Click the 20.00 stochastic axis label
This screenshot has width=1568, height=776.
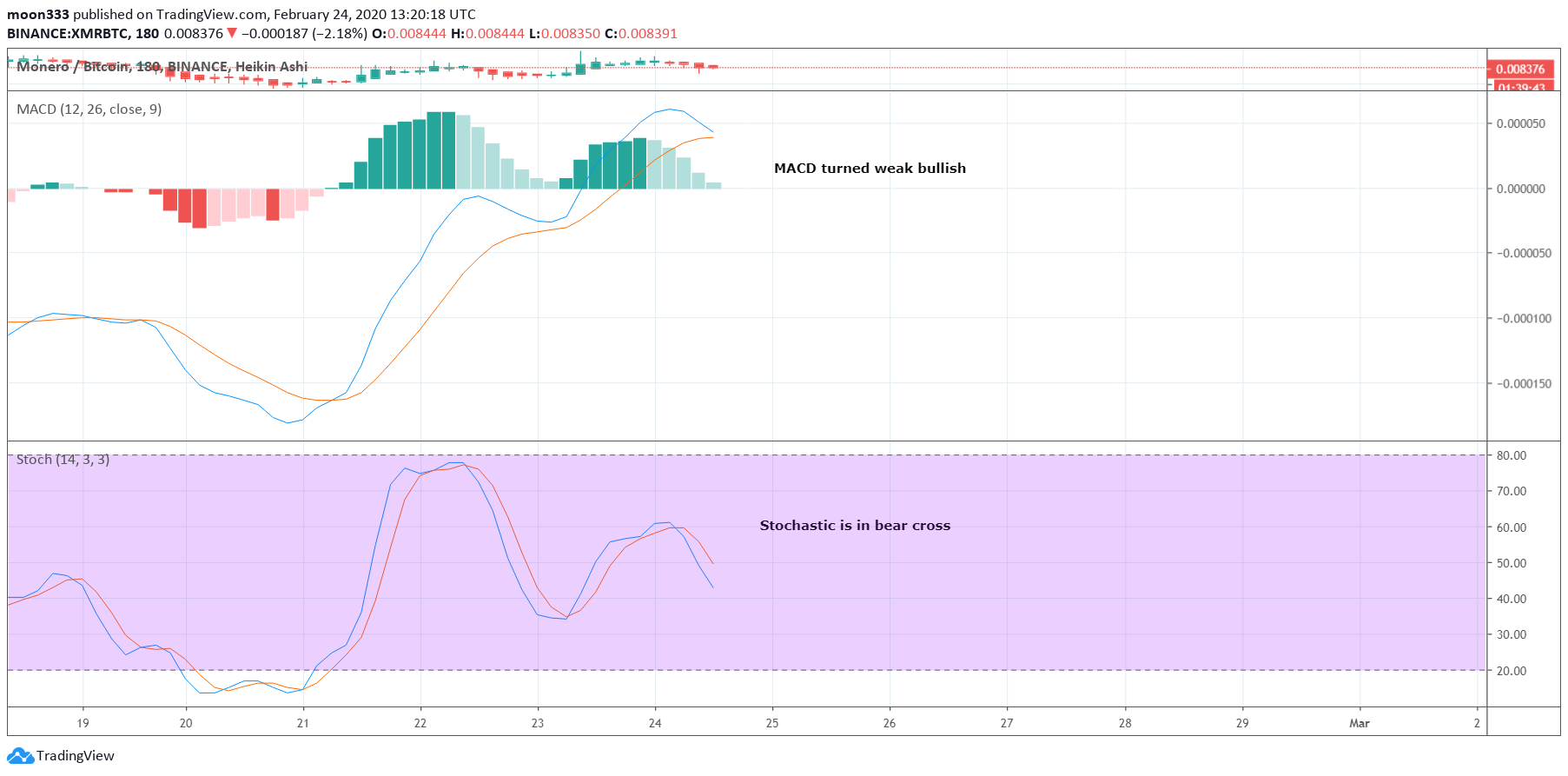1512,671
